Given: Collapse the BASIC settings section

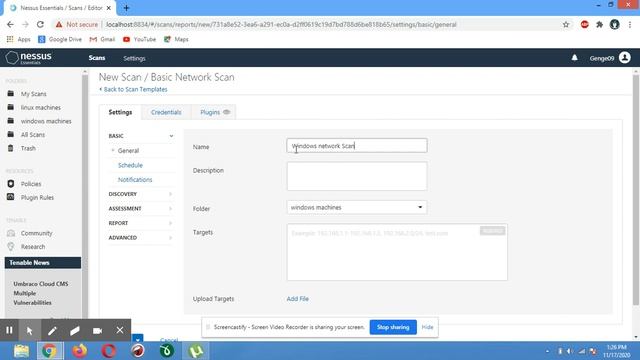Looking at the screenshot, I should pyautogui.click(x=171, y=136).
